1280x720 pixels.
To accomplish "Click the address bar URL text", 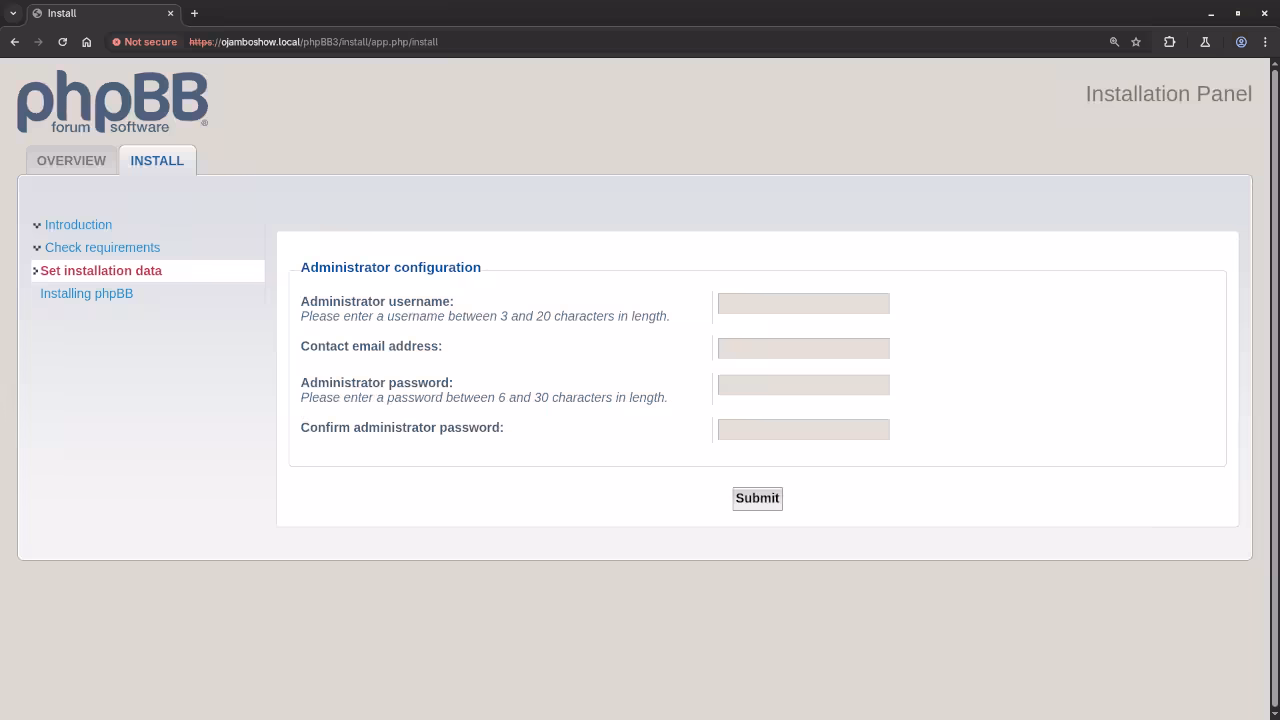I will point(313,42).
